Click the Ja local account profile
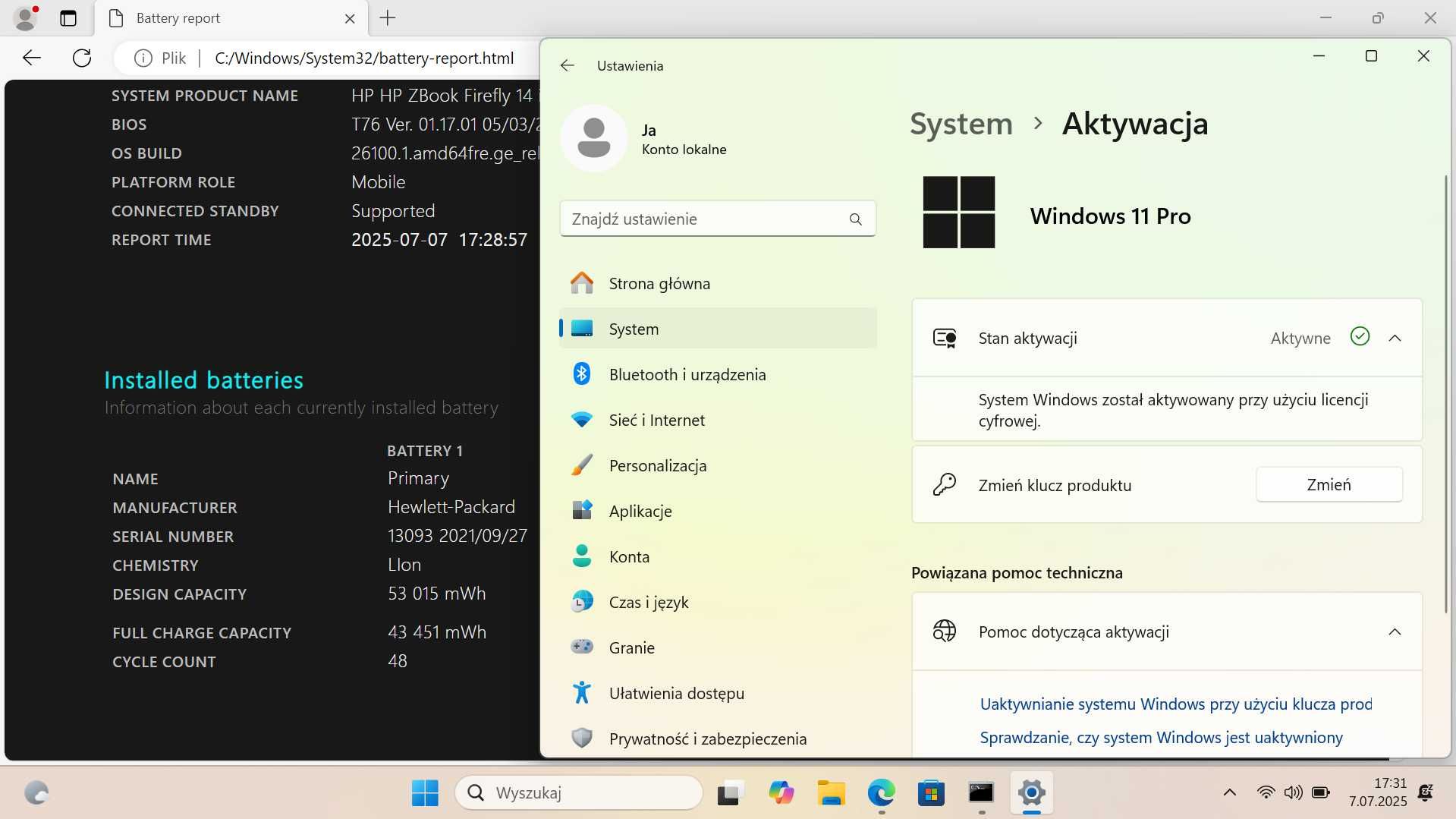The width and height of the screenshot is (1456, 819). [645, 139]
